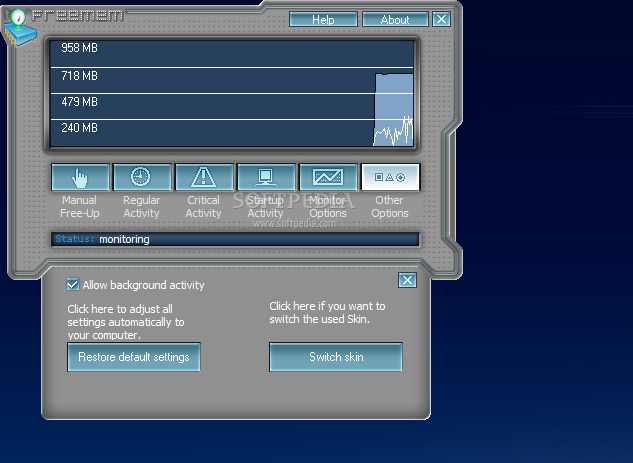Click Restore default settings
633x463 pixels.
(134, 357)
